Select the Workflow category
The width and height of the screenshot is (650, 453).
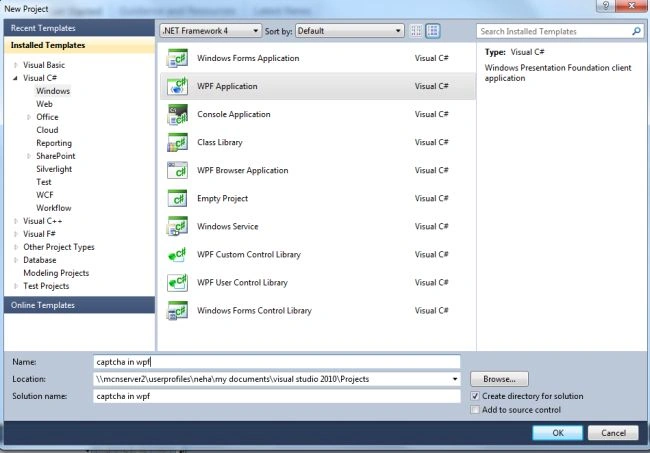53,208
